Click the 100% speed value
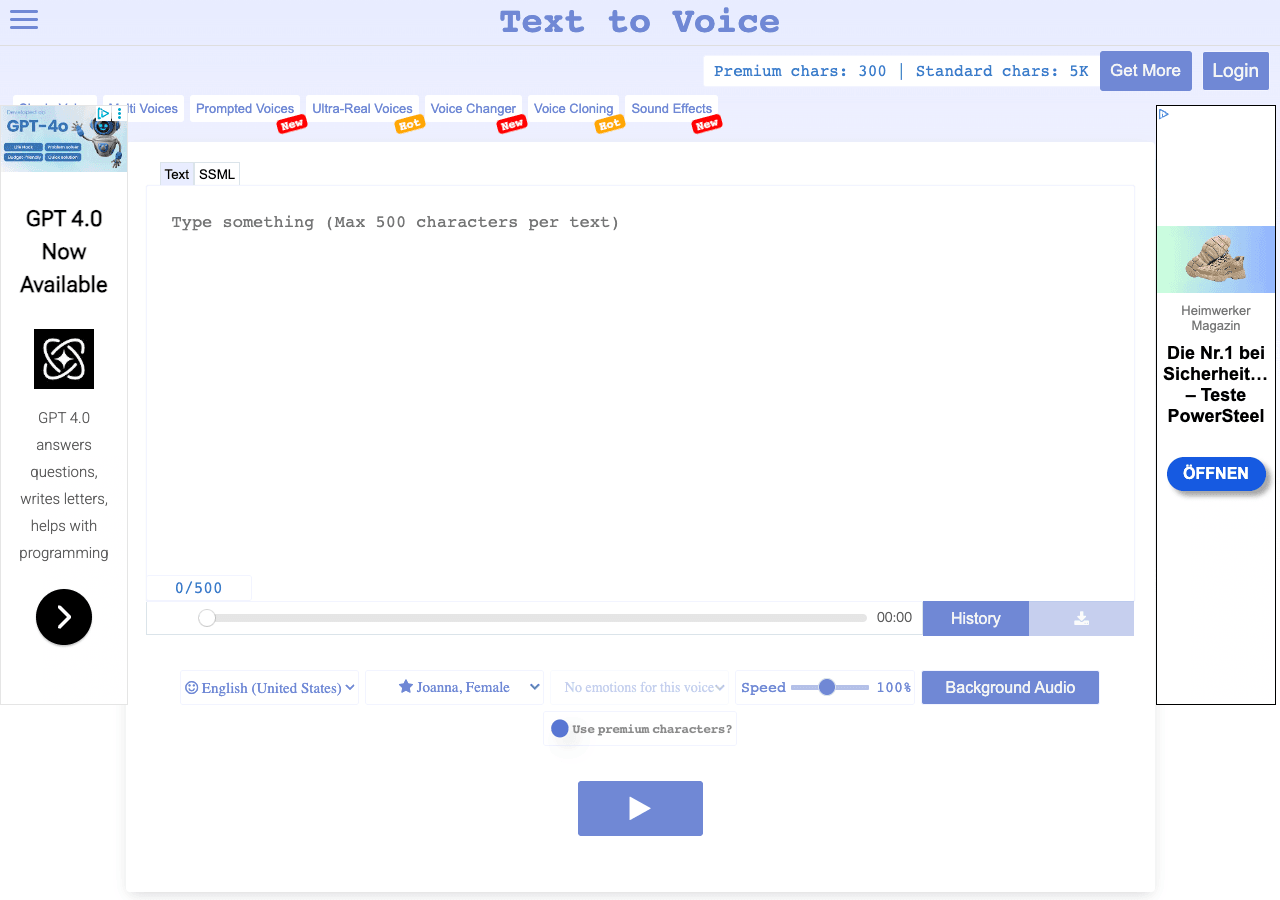Image resolution: width=1280 pixels, height=900 pixels. pos(894,688)
